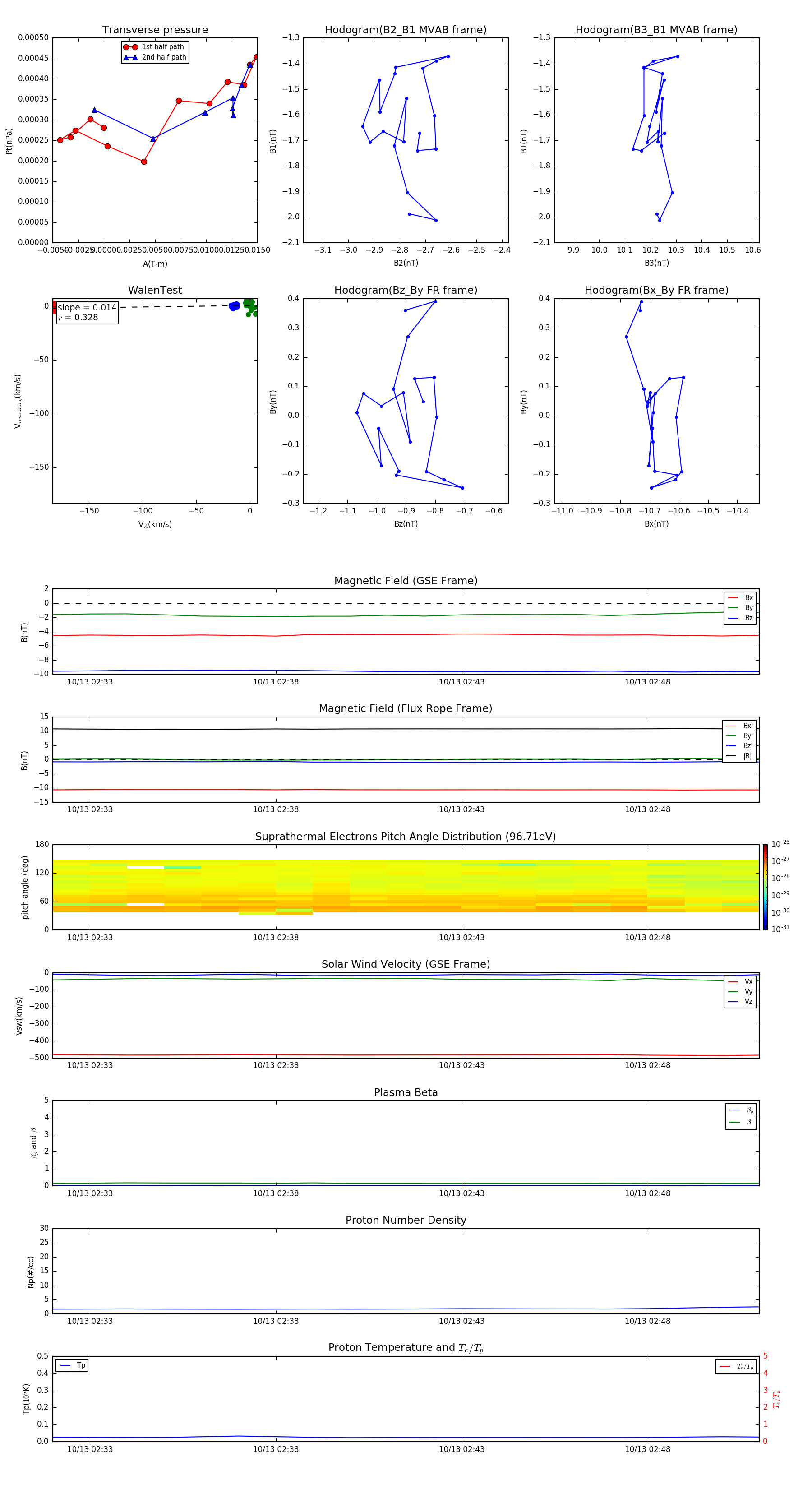The height and width of the screenshot is (1489, 812).
Task: Click the pitch angle color bar scale
Action: click(765, 887)
